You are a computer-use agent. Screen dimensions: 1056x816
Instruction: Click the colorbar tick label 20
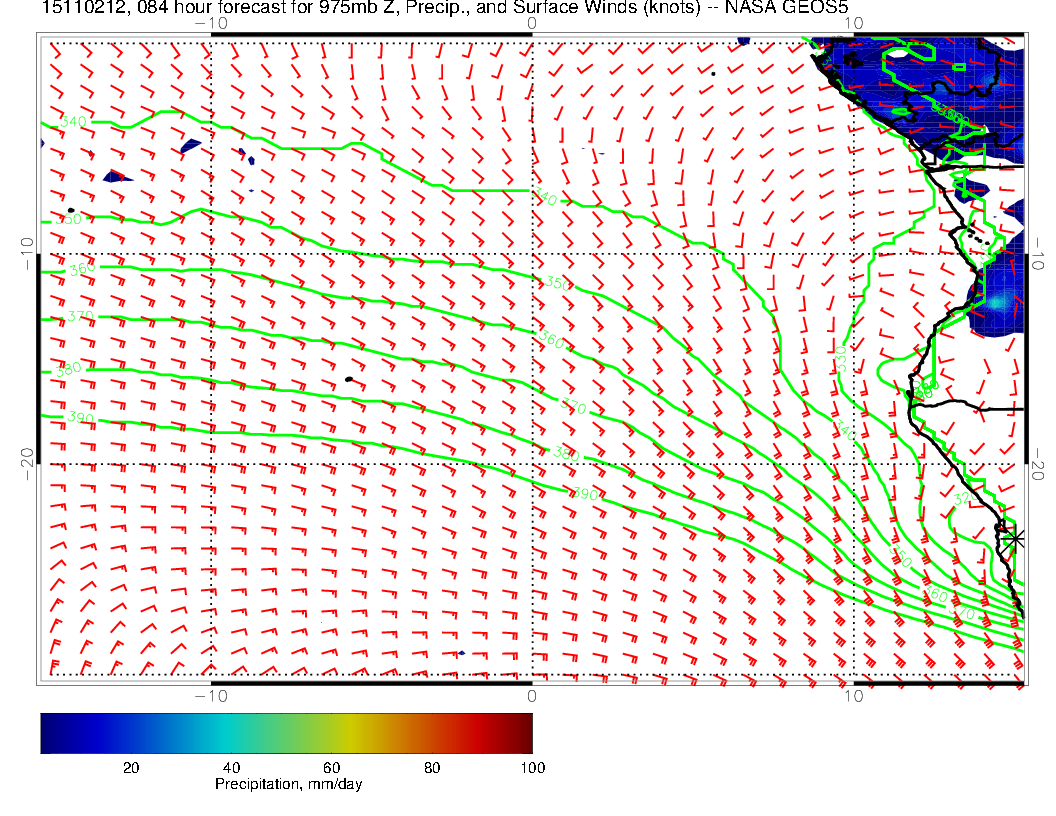[130, 767]
